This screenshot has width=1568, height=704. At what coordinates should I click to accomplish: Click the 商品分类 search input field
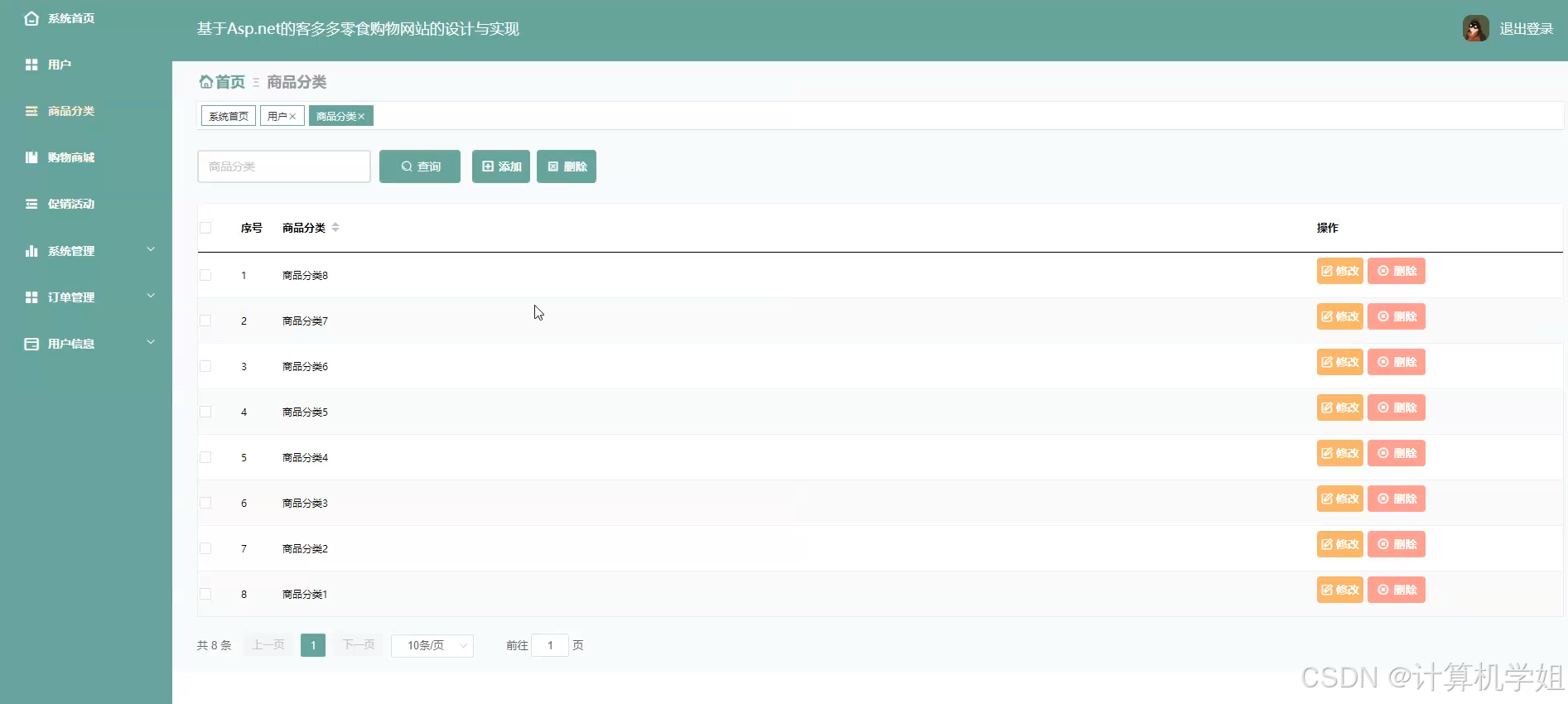(x=284, y=166)
